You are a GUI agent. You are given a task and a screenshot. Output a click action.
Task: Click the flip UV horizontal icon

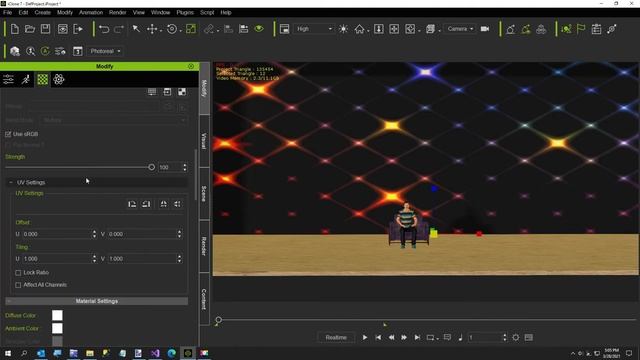coord(163,204)
